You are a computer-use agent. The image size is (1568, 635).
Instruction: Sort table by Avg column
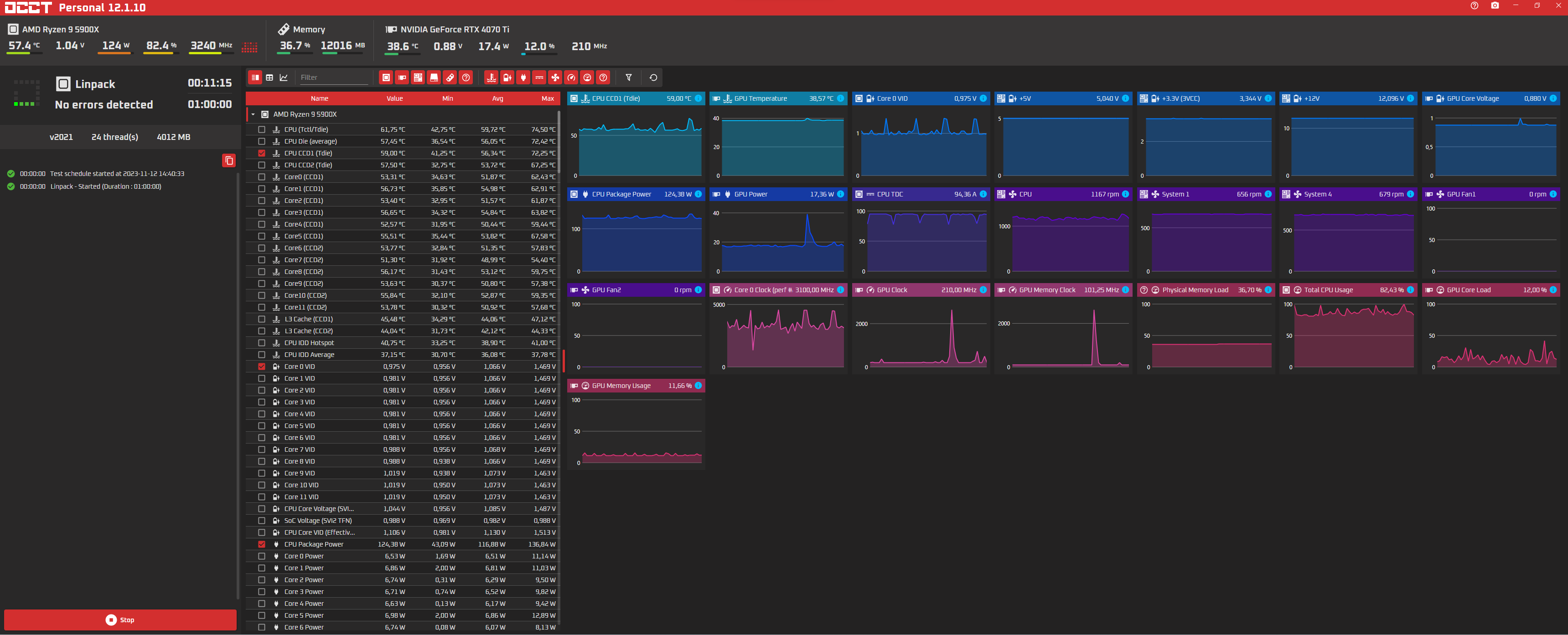(x=497, y=98)
